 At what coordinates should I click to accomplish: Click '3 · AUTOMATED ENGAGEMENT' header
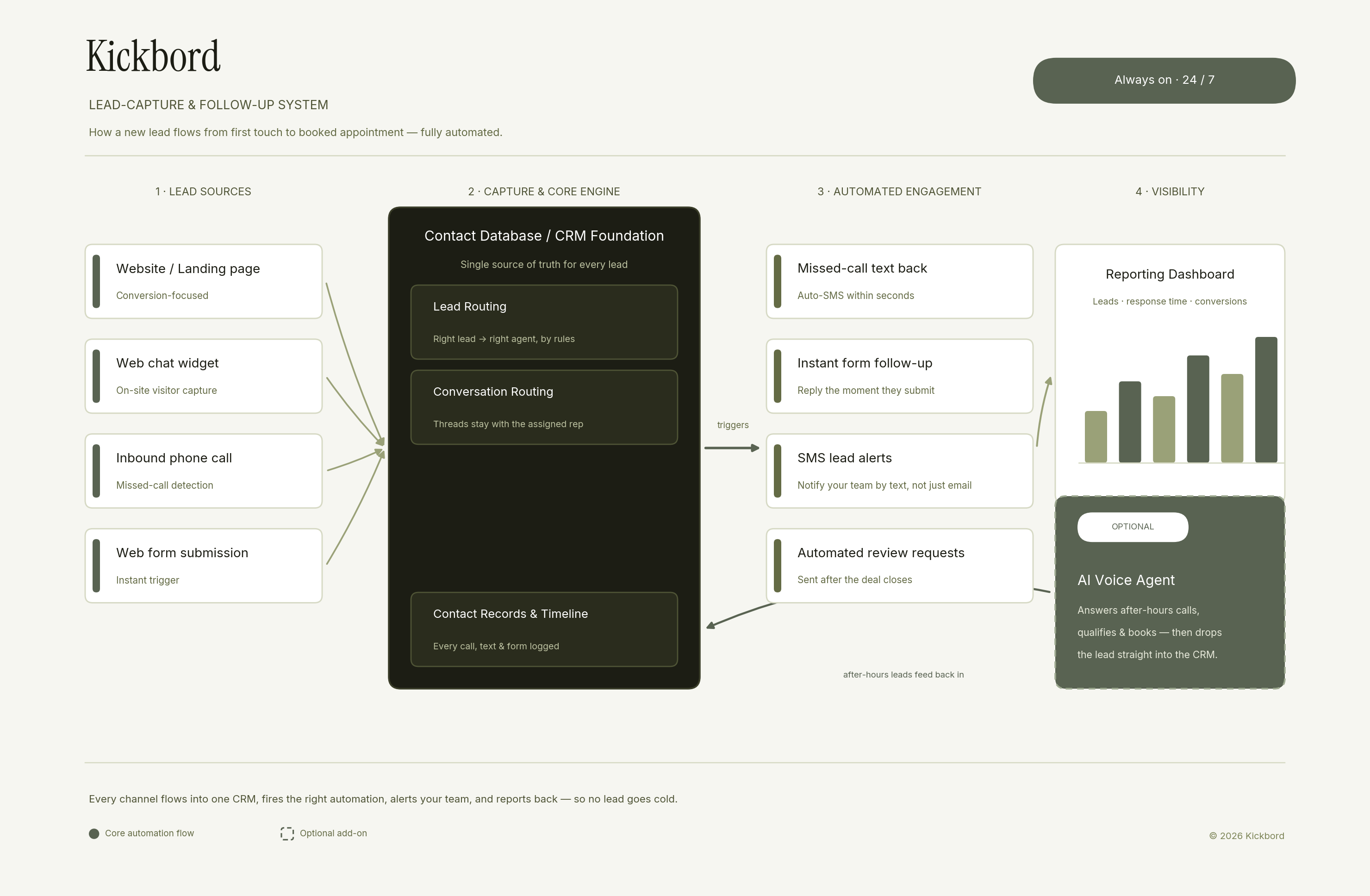[x=899, y=192]
